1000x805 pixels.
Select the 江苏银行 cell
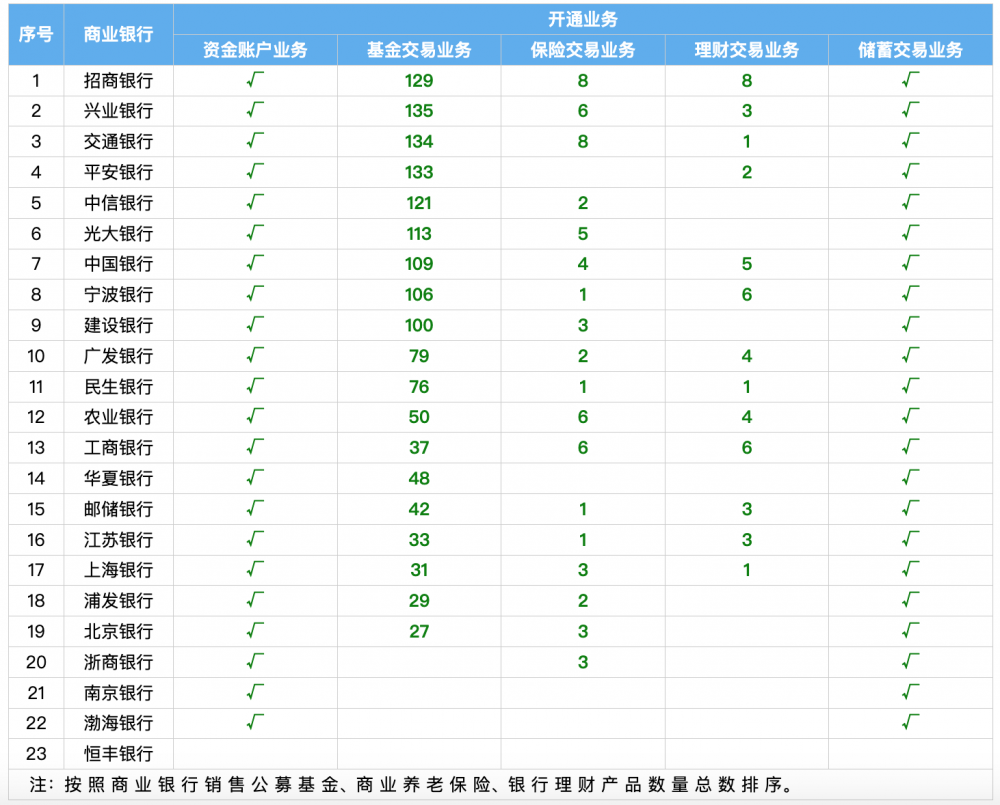coord(119,540)
